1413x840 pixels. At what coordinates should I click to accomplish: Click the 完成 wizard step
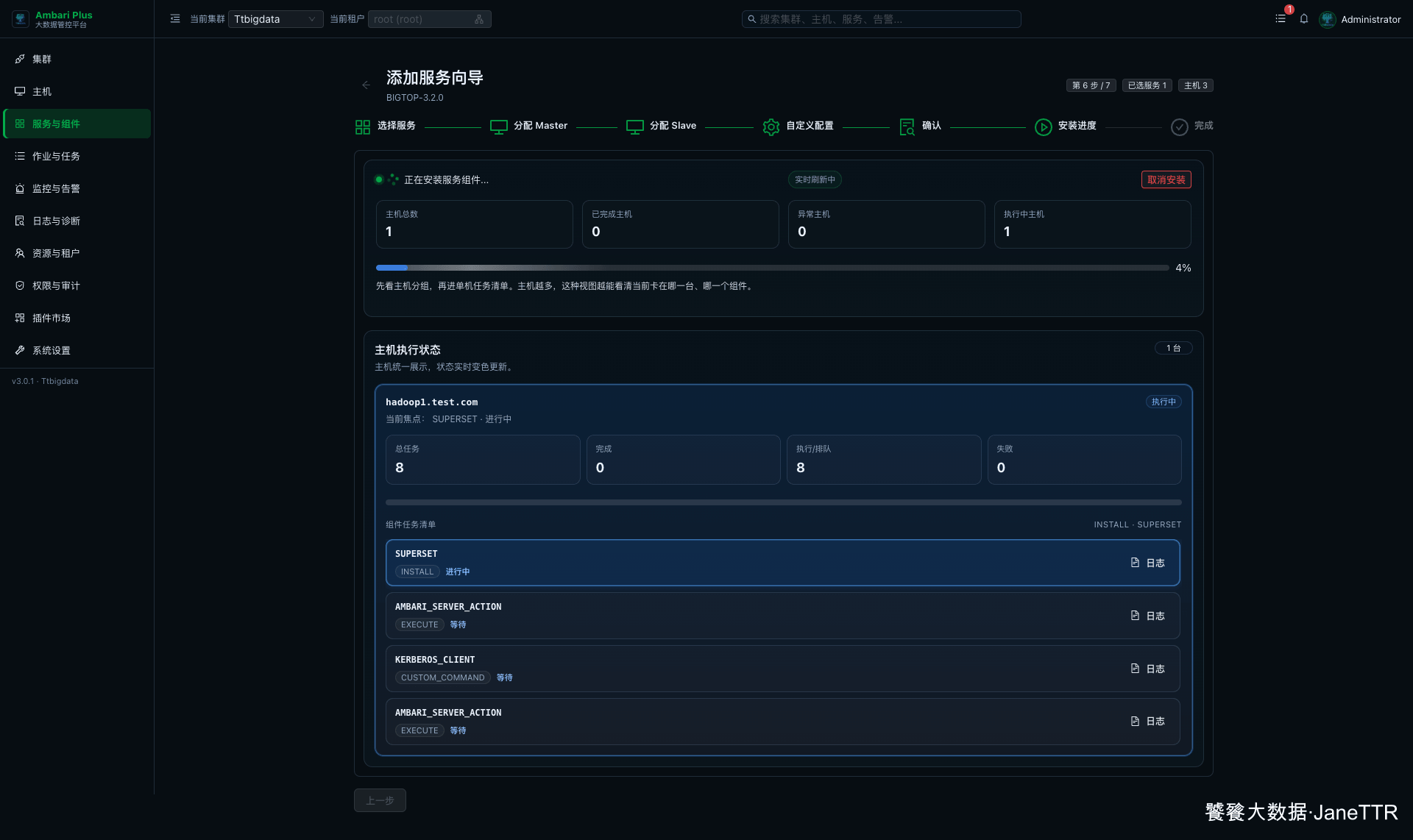coord(1191,127)
